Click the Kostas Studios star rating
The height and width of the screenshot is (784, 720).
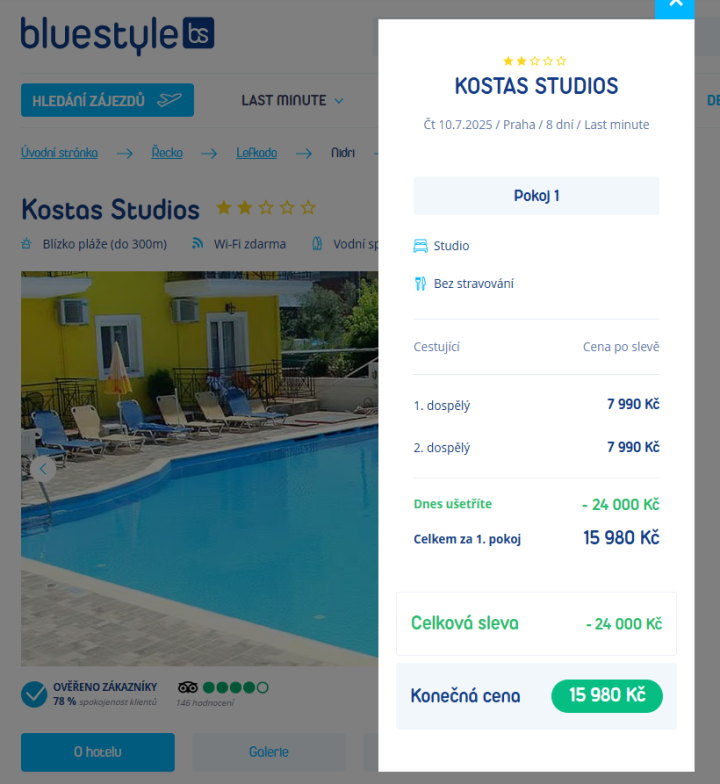(266, 207)
